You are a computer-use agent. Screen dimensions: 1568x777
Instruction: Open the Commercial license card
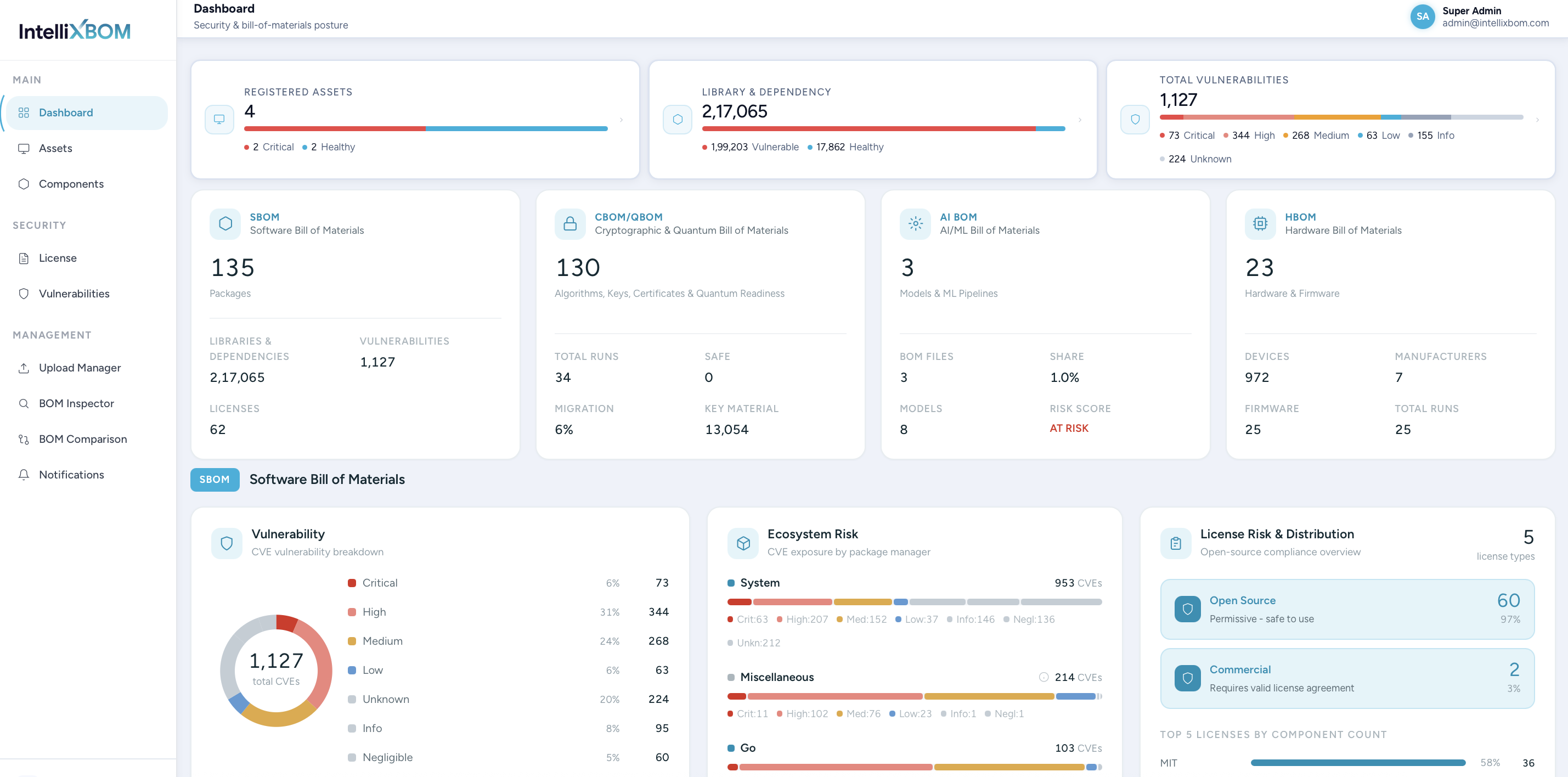(x=1347, y=678)
